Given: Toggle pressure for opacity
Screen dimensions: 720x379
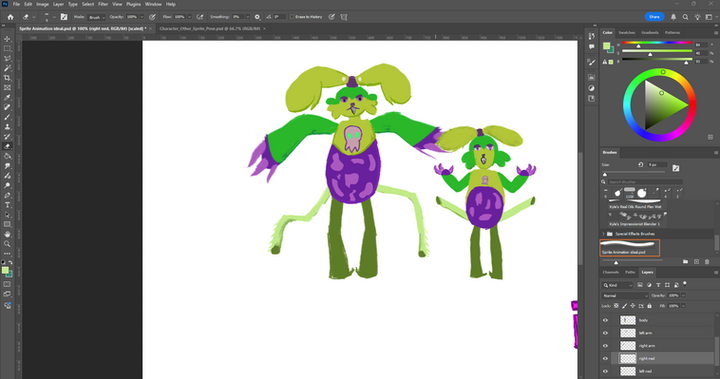Looking at the screenshot, I should pos(152,17).
